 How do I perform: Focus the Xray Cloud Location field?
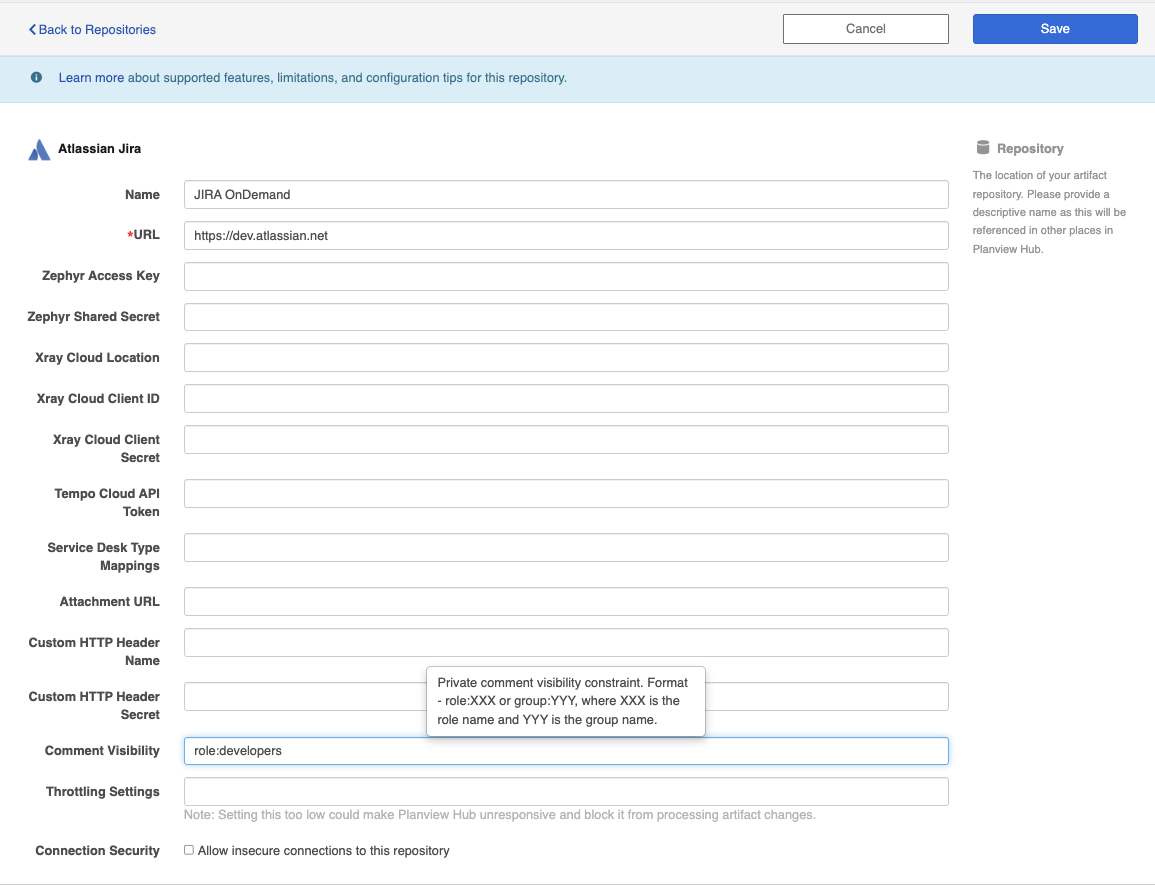[566, 358]
